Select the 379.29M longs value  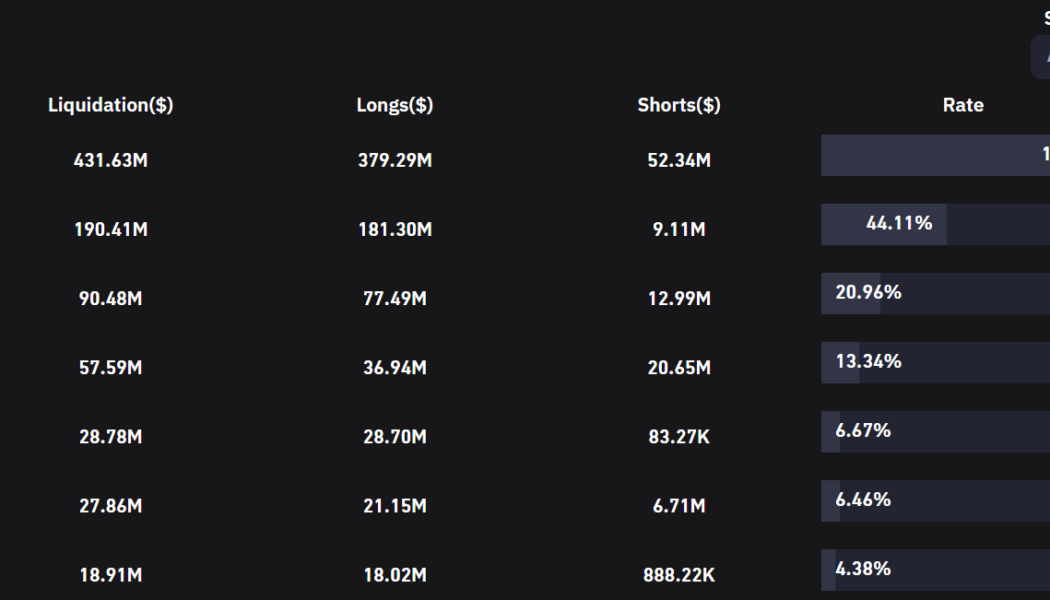tap(395, 160)
